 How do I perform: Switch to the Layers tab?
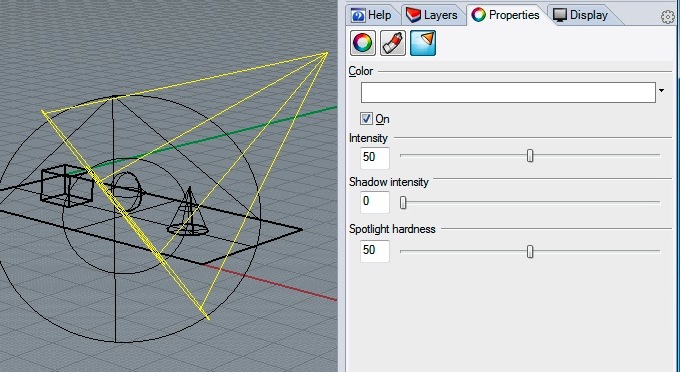point(432,15)
